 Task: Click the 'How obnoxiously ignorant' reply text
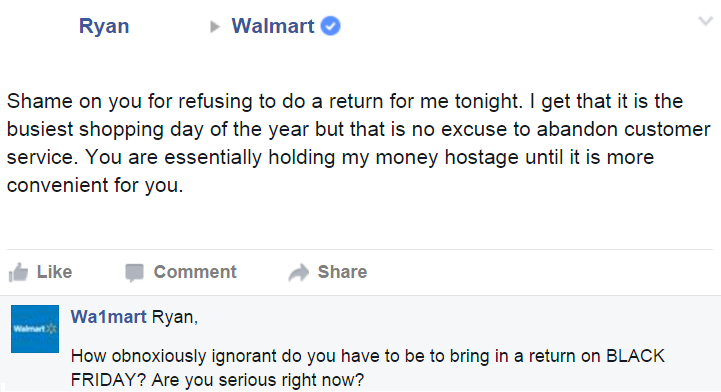click(174, 356)
